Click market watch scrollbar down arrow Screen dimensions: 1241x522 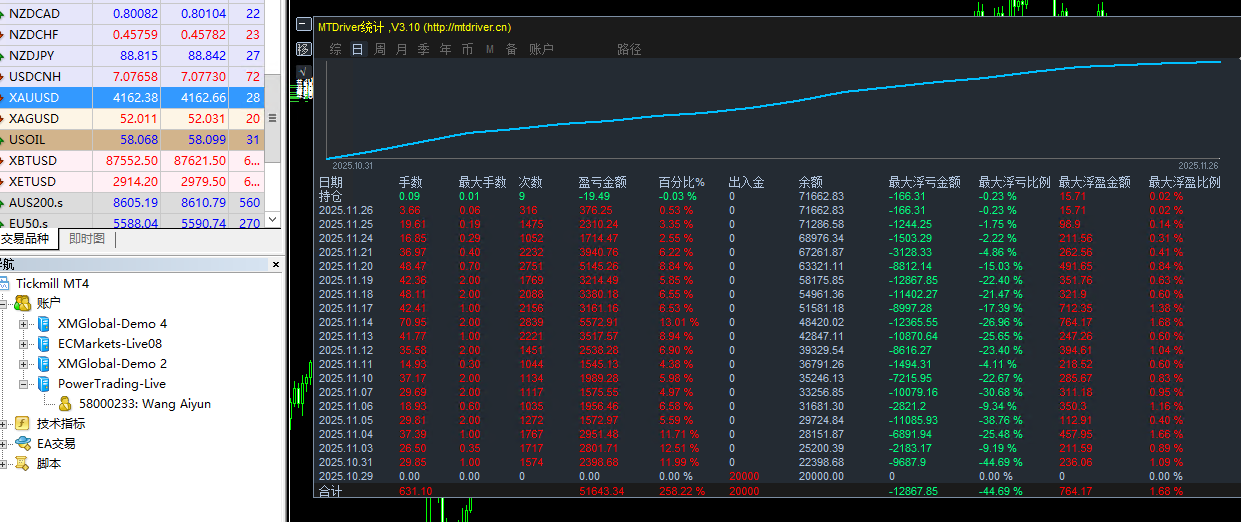tap(273, 218)
